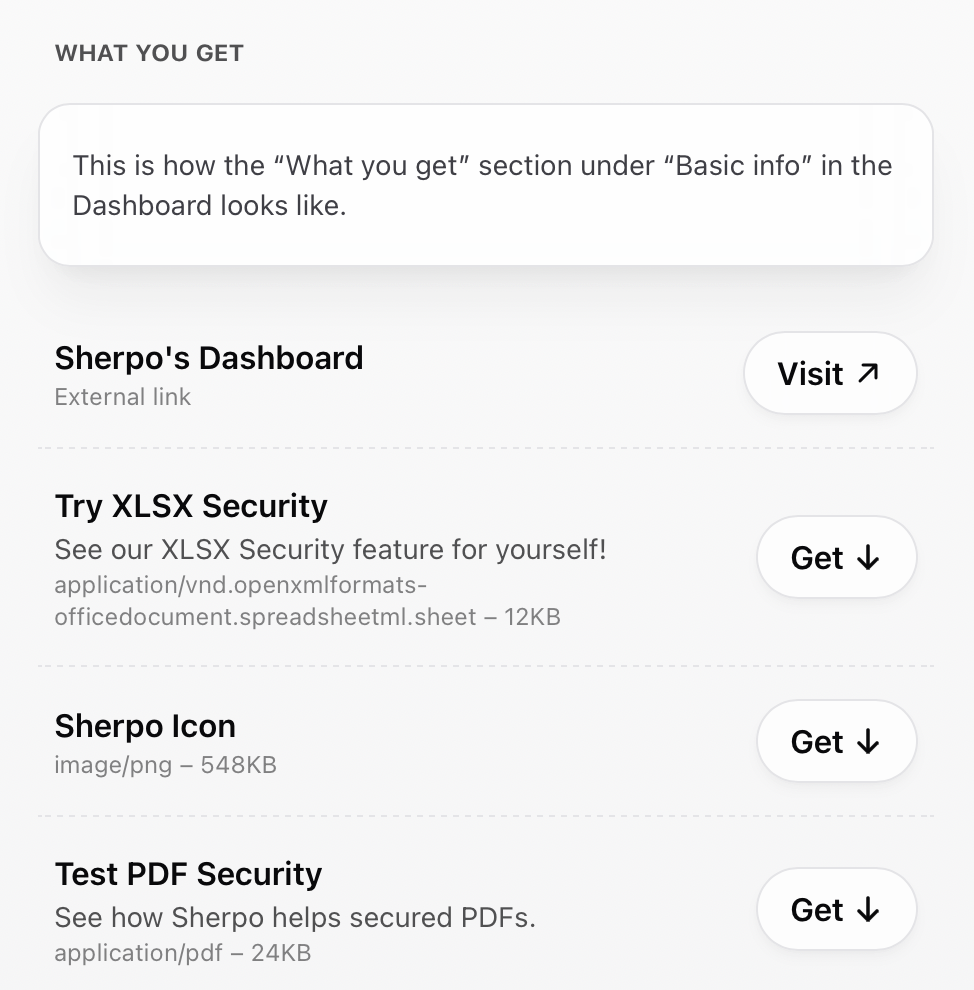Select the Sherpo Icon image entry
974x990 pixels.
pyautogui.click(x=145, y=726)
